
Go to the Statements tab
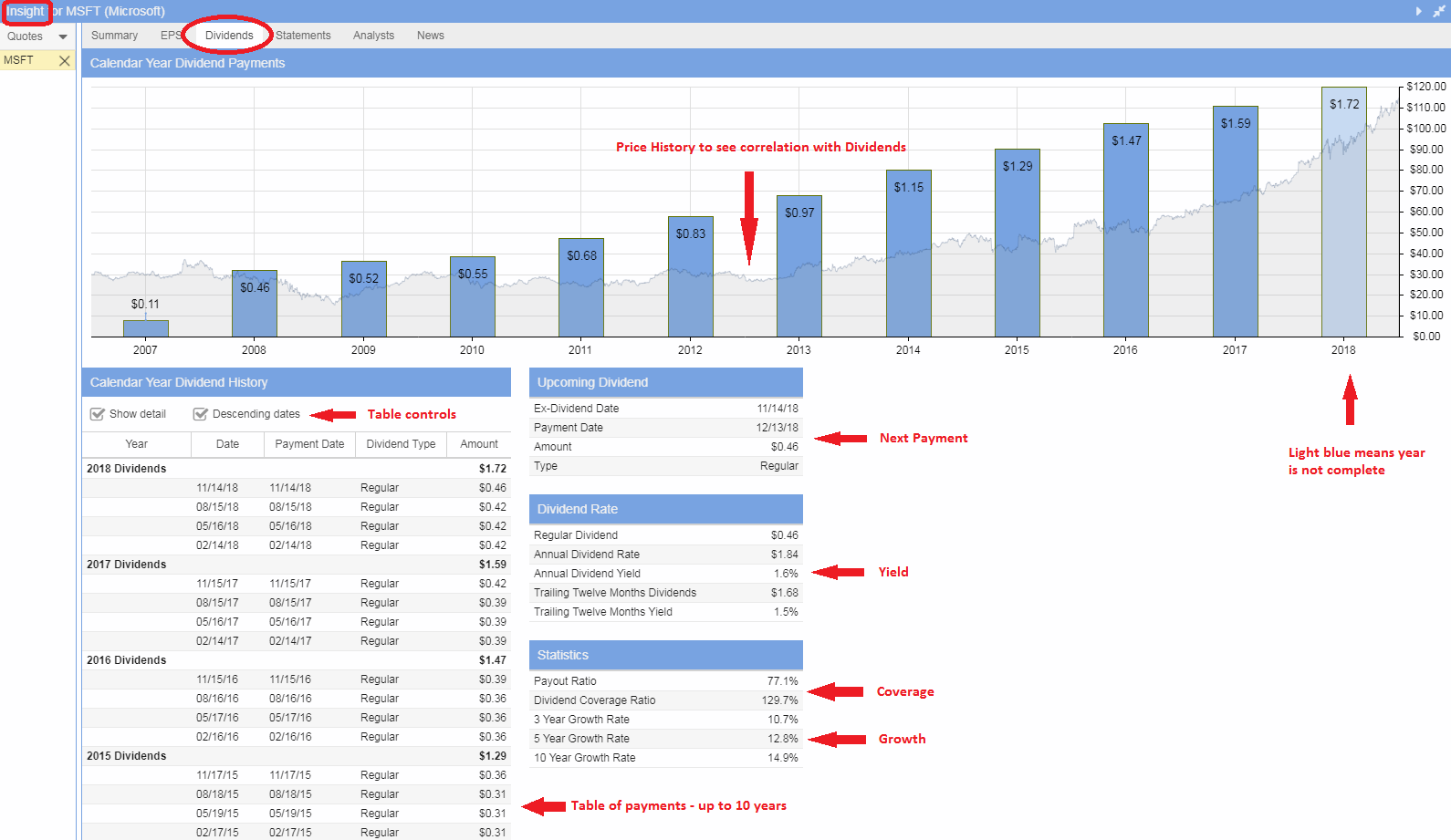coord(303,36)
